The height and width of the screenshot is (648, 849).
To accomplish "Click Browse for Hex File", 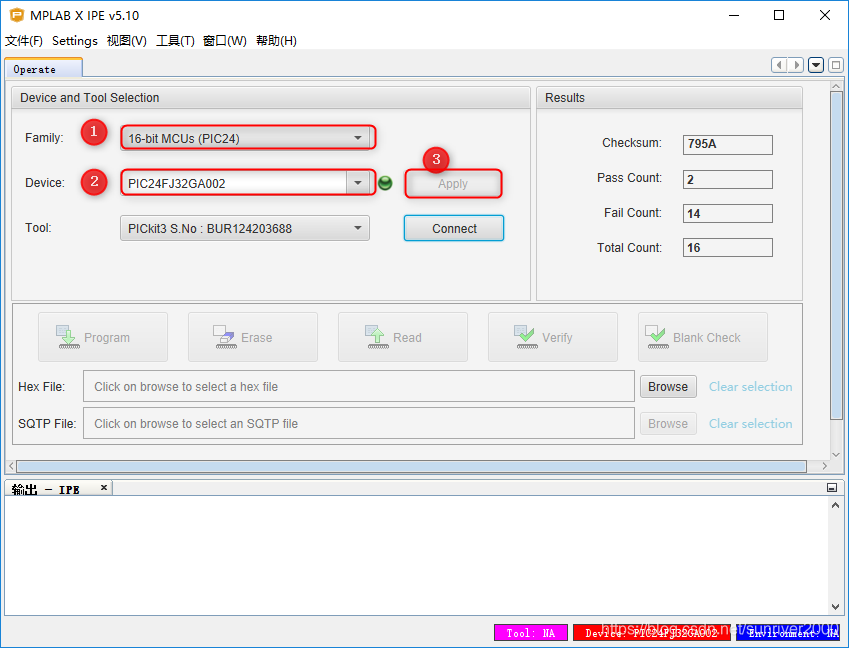I will (x=668, y=387).
